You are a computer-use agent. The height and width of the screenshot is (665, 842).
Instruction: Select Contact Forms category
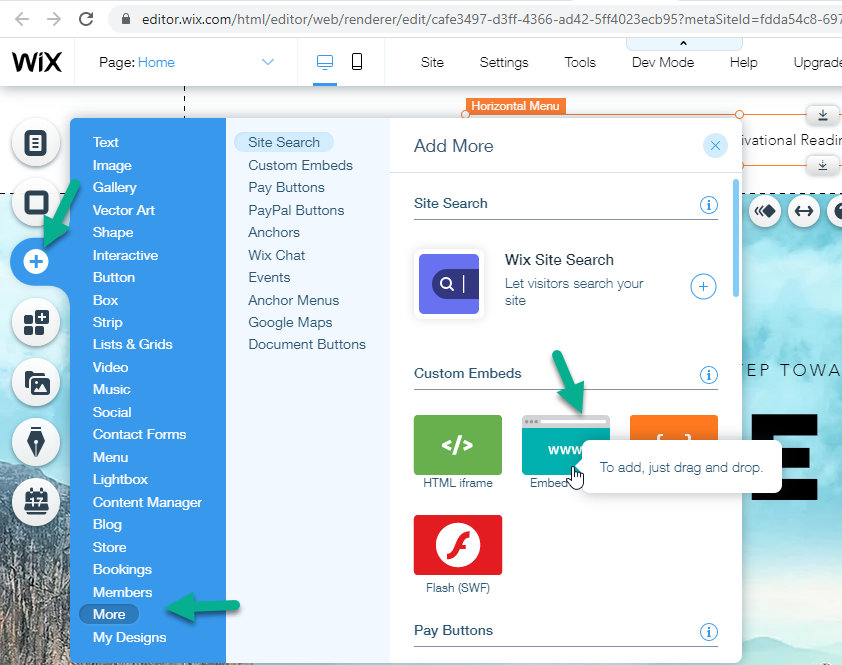tap(139, 434)
